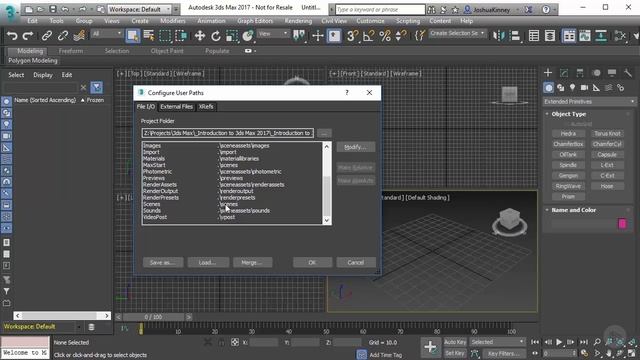Viewport: 640px width, 360px height.
Task: Select the Scenes row in paths list
Action: 231,204
